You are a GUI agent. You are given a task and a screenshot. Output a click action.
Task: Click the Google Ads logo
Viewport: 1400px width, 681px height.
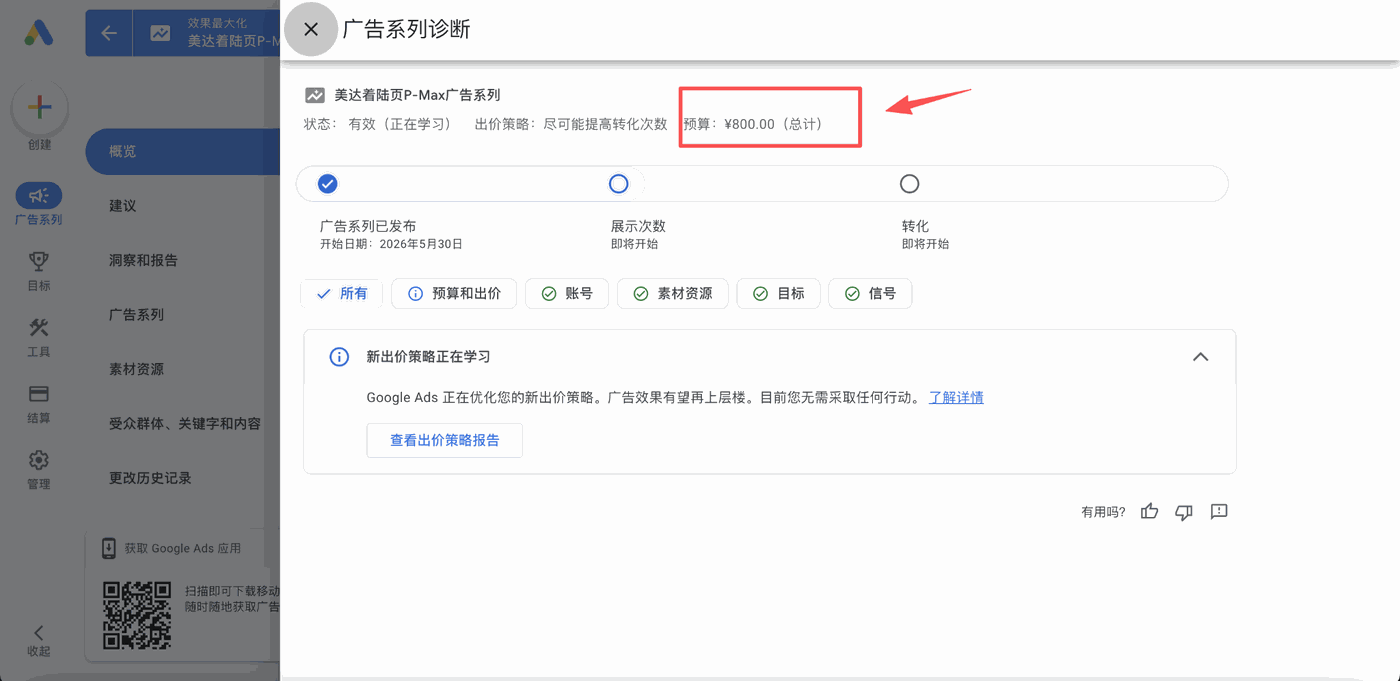(39, 32)
